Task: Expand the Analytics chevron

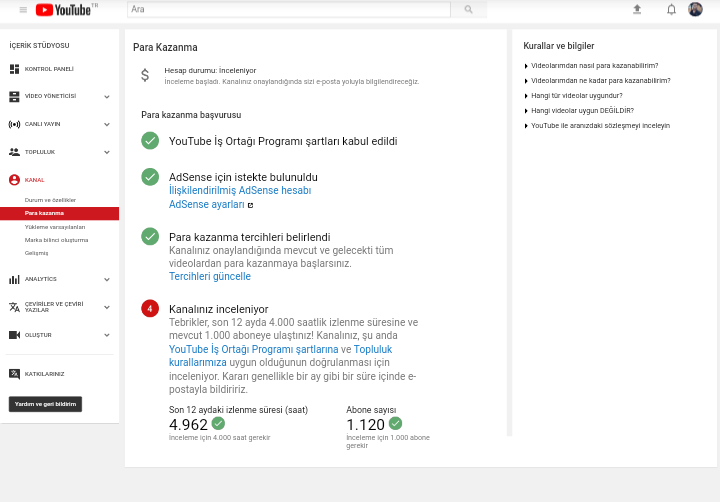Action: click(107, 279)
